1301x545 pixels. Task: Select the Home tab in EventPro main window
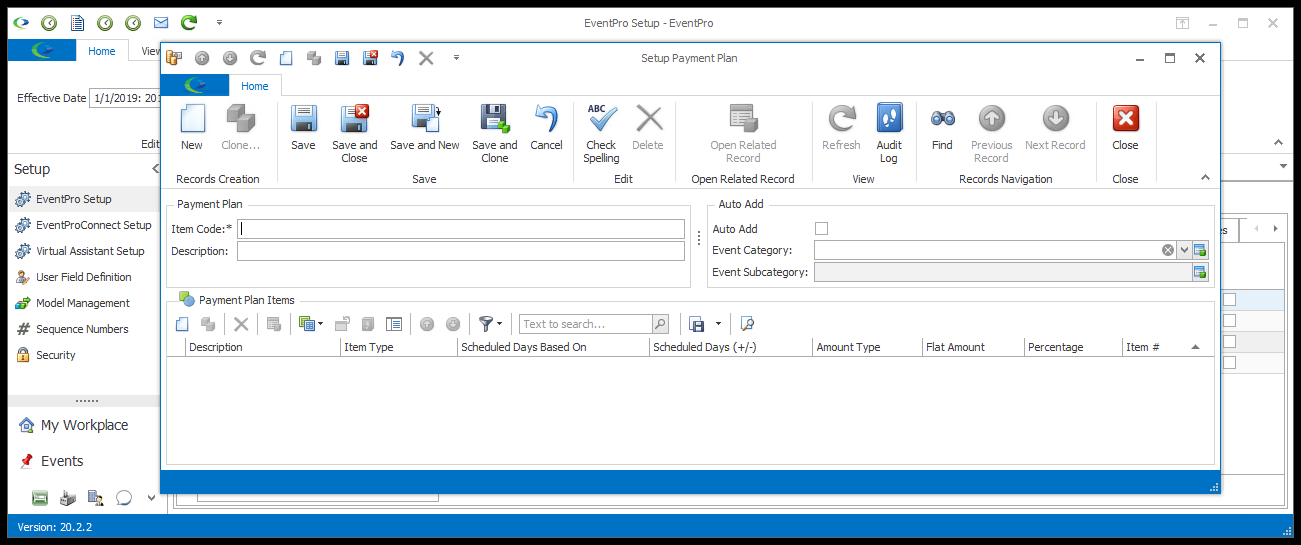pyautogui.click(x=102, y=51)
